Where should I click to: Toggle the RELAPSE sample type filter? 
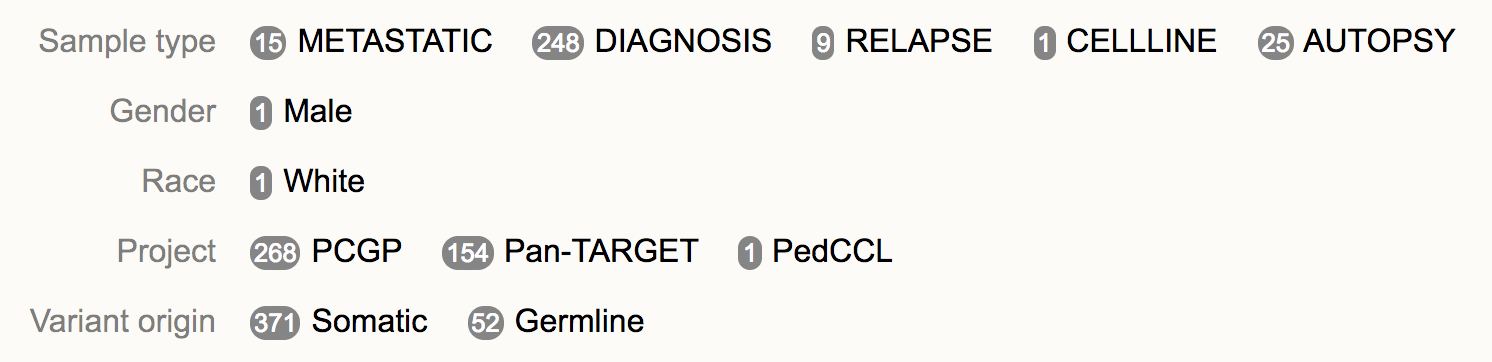point(919,41)
